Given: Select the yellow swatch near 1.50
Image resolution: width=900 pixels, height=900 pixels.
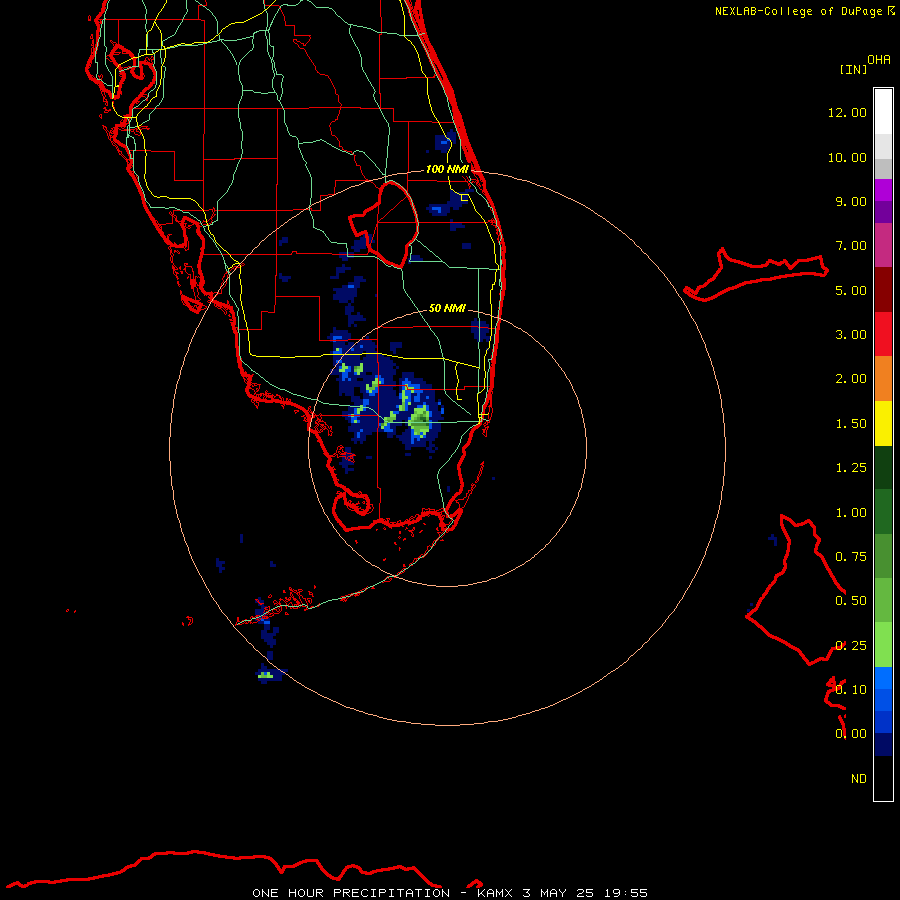Looking at the screenshot, I should click(883, 423).
